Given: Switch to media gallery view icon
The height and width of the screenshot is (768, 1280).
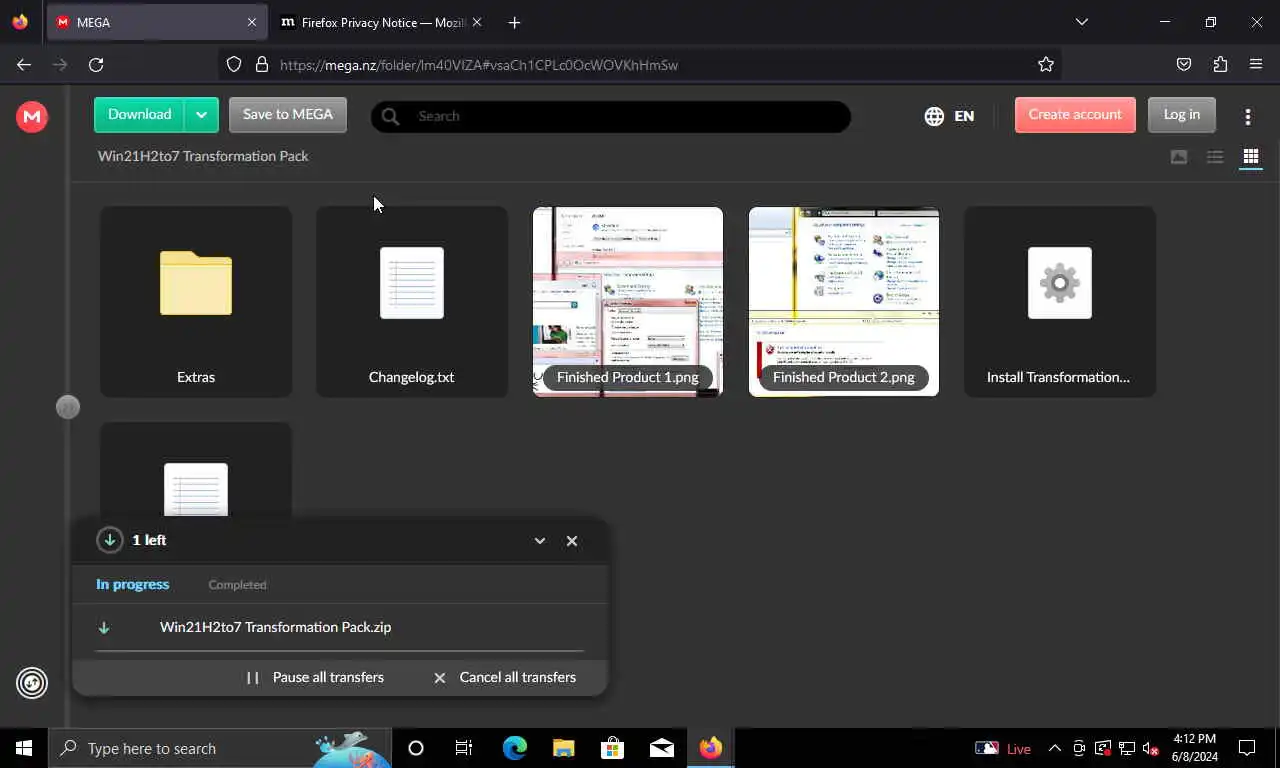Looking at the screenshot, I should click(x=1179, y=157).
